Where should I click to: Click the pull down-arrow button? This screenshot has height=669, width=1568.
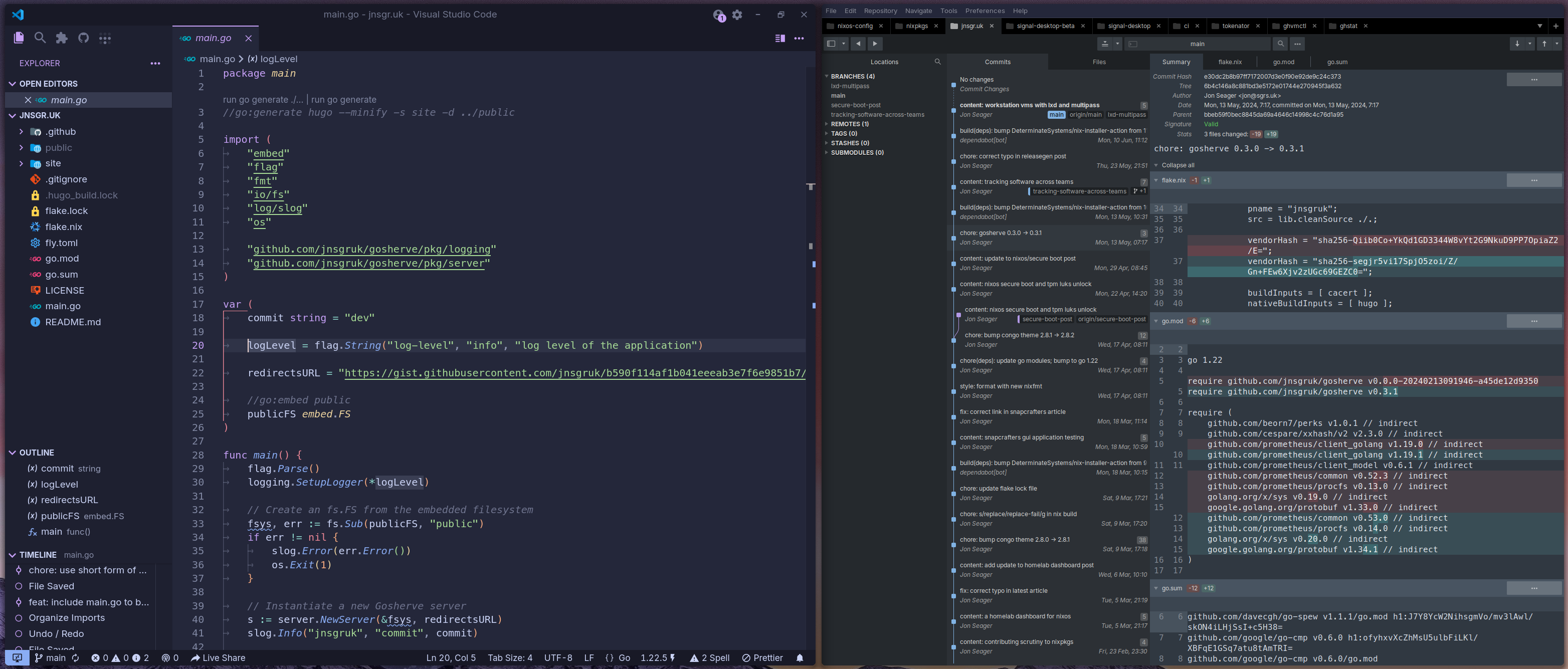[x=1517, y=43]
